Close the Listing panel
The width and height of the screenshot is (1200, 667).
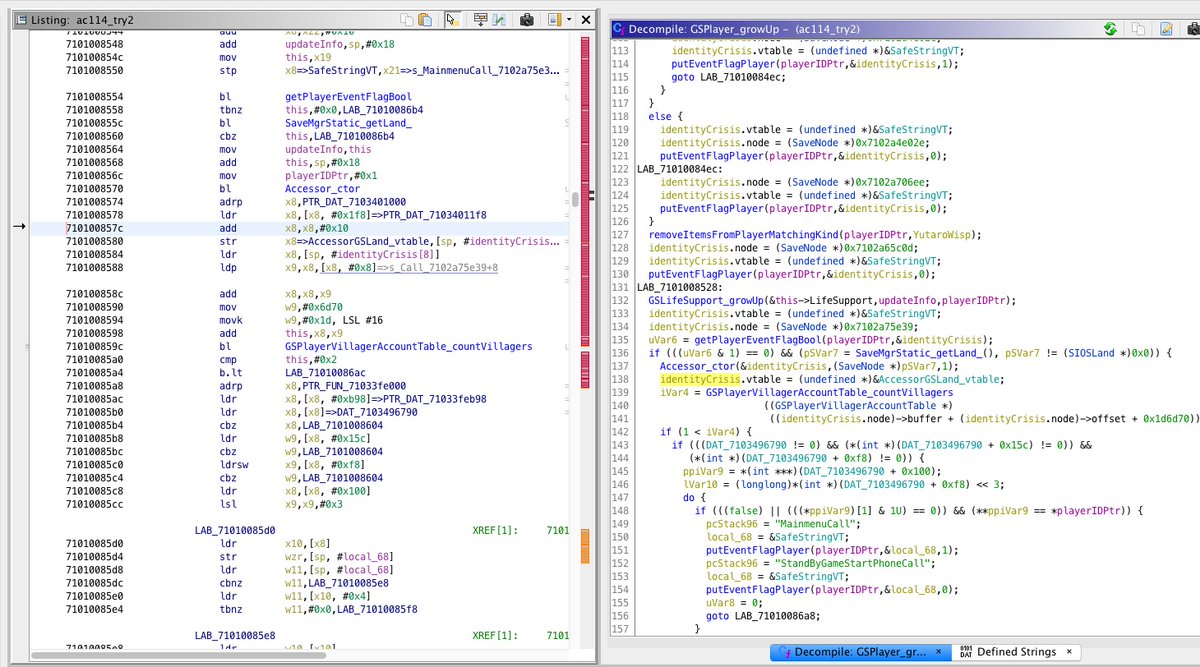(587, 19)
